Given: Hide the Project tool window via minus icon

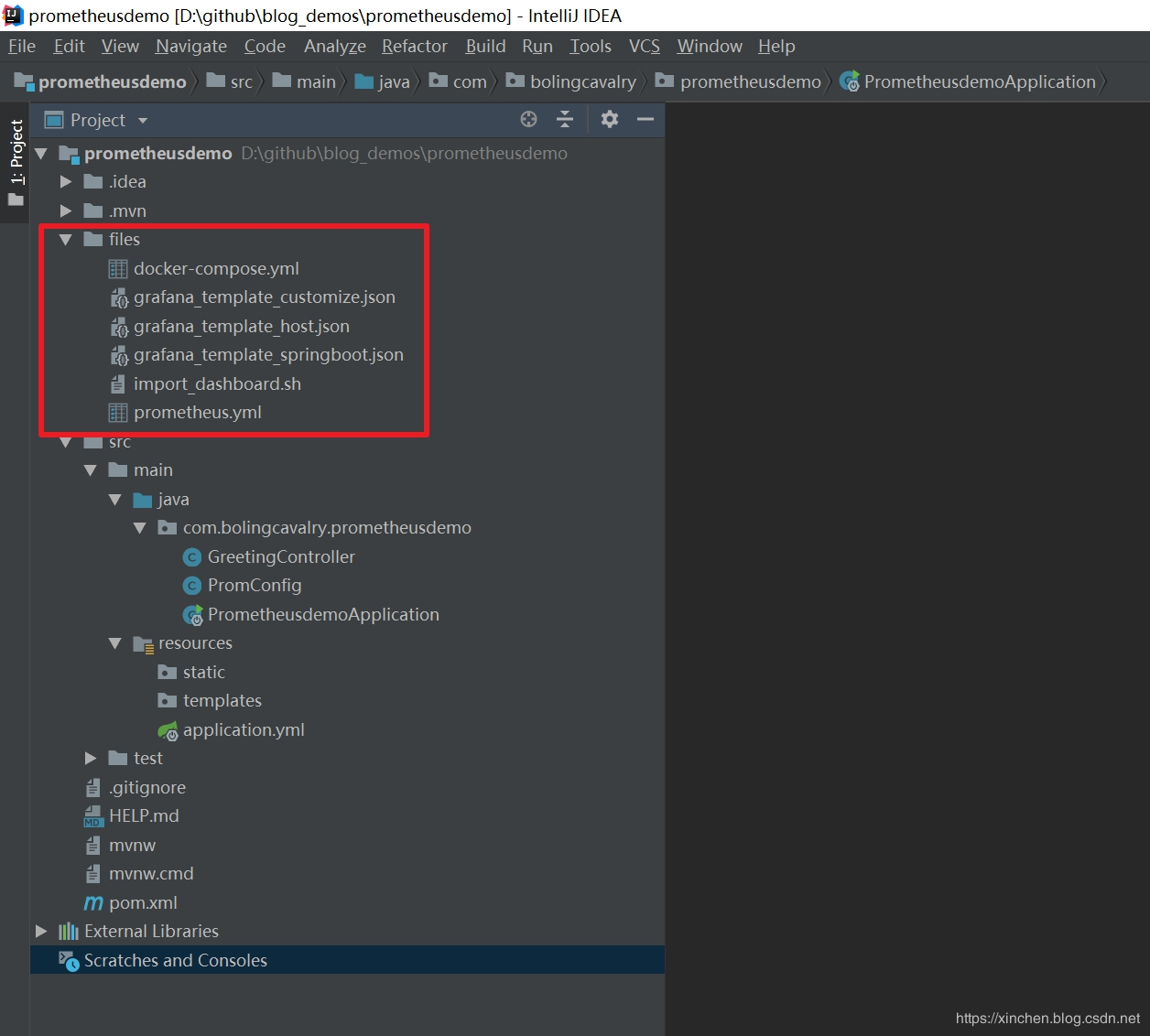Looking at the screenshot, I should click(646, 119).
